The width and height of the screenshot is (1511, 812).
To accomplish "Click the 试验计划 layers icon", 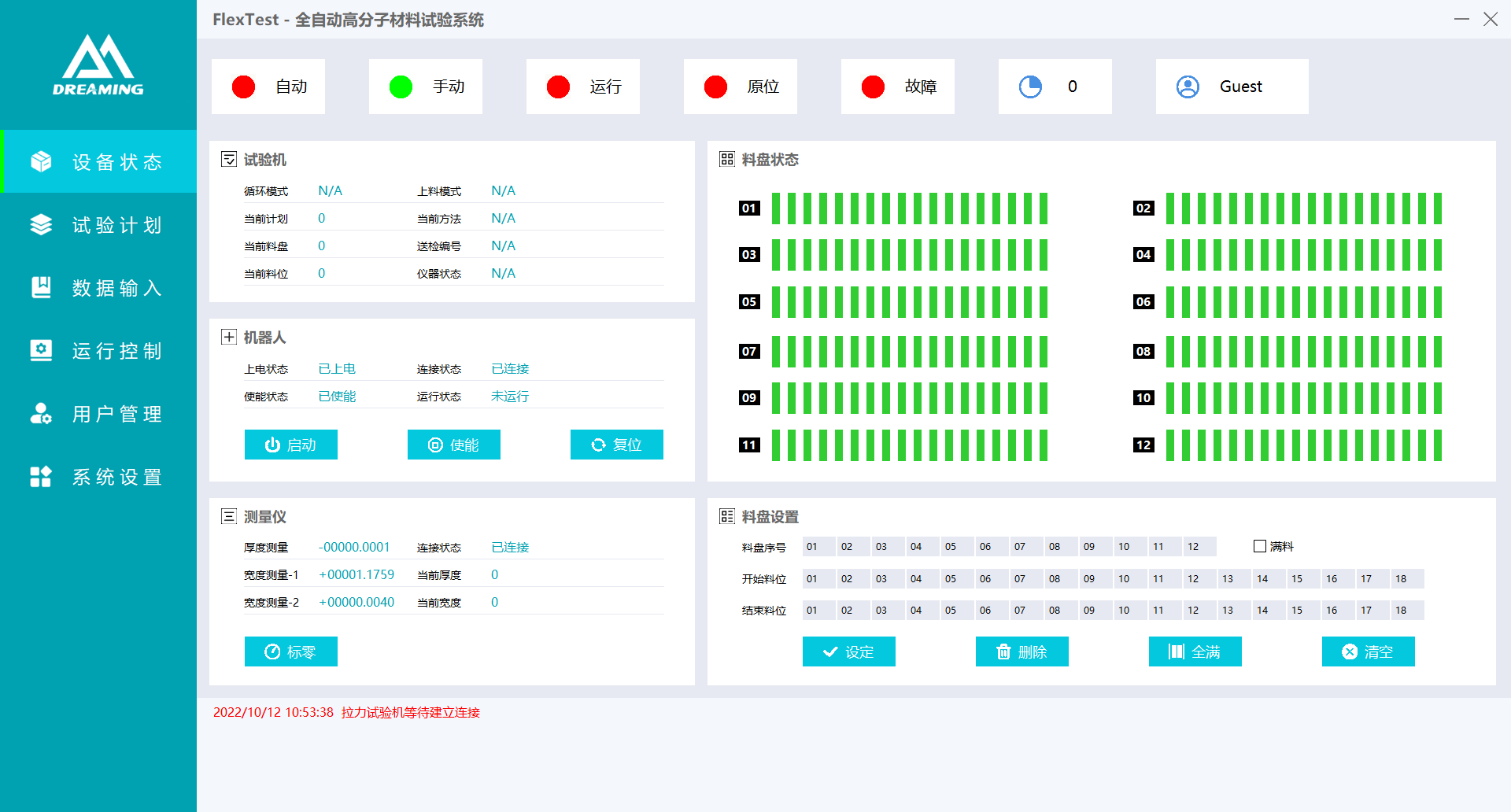I will coord(41,224).
